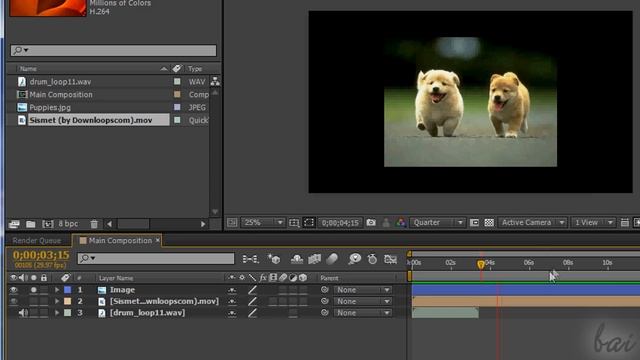The height and width of the screenshot is (360, 640).
Task: Toggle quality switch on Image layer
Action: tap(253, 290)
